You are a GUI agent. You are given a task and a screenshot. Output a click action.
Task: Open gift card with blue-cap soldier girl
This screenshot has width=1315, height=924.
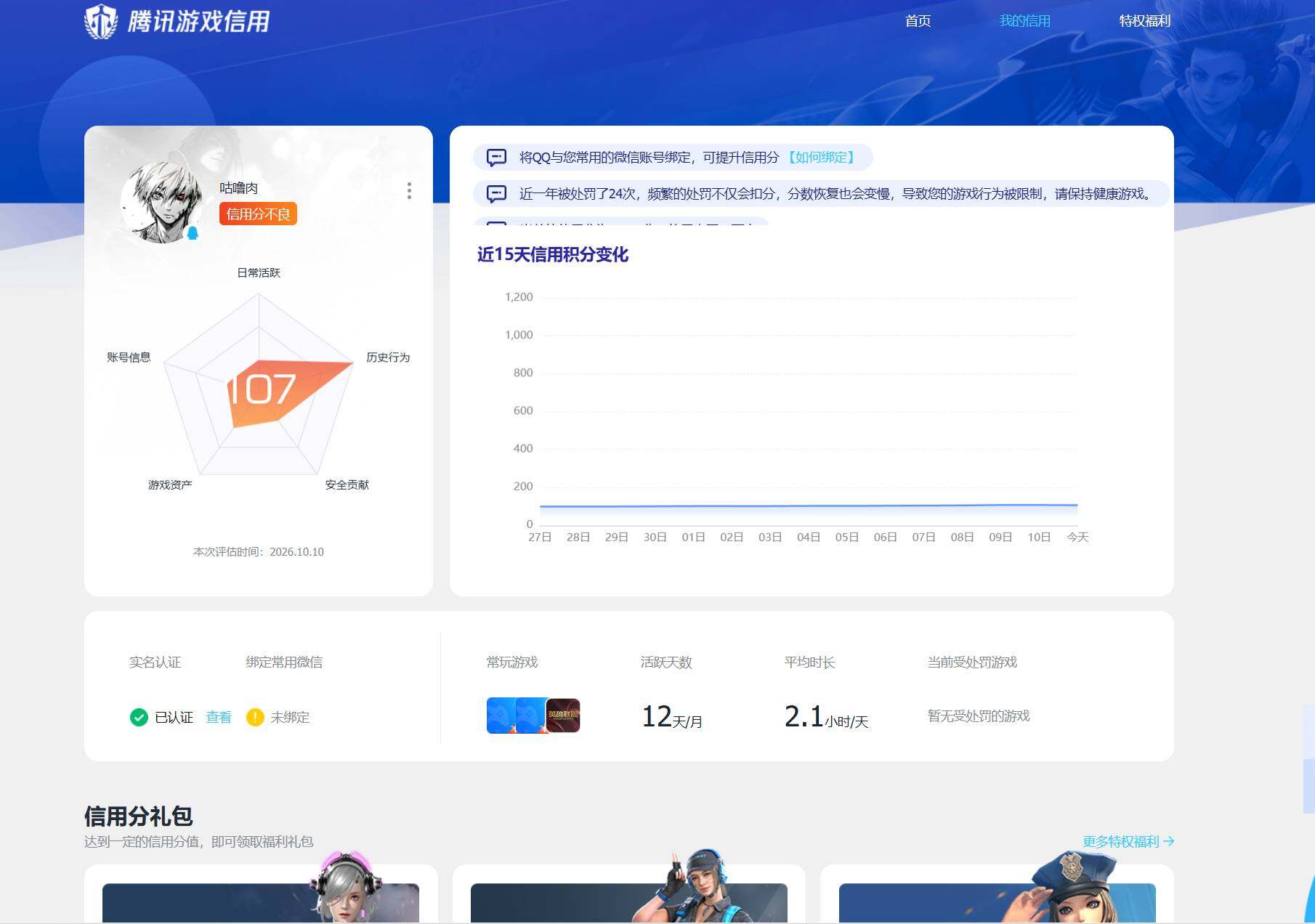(629, 894)
